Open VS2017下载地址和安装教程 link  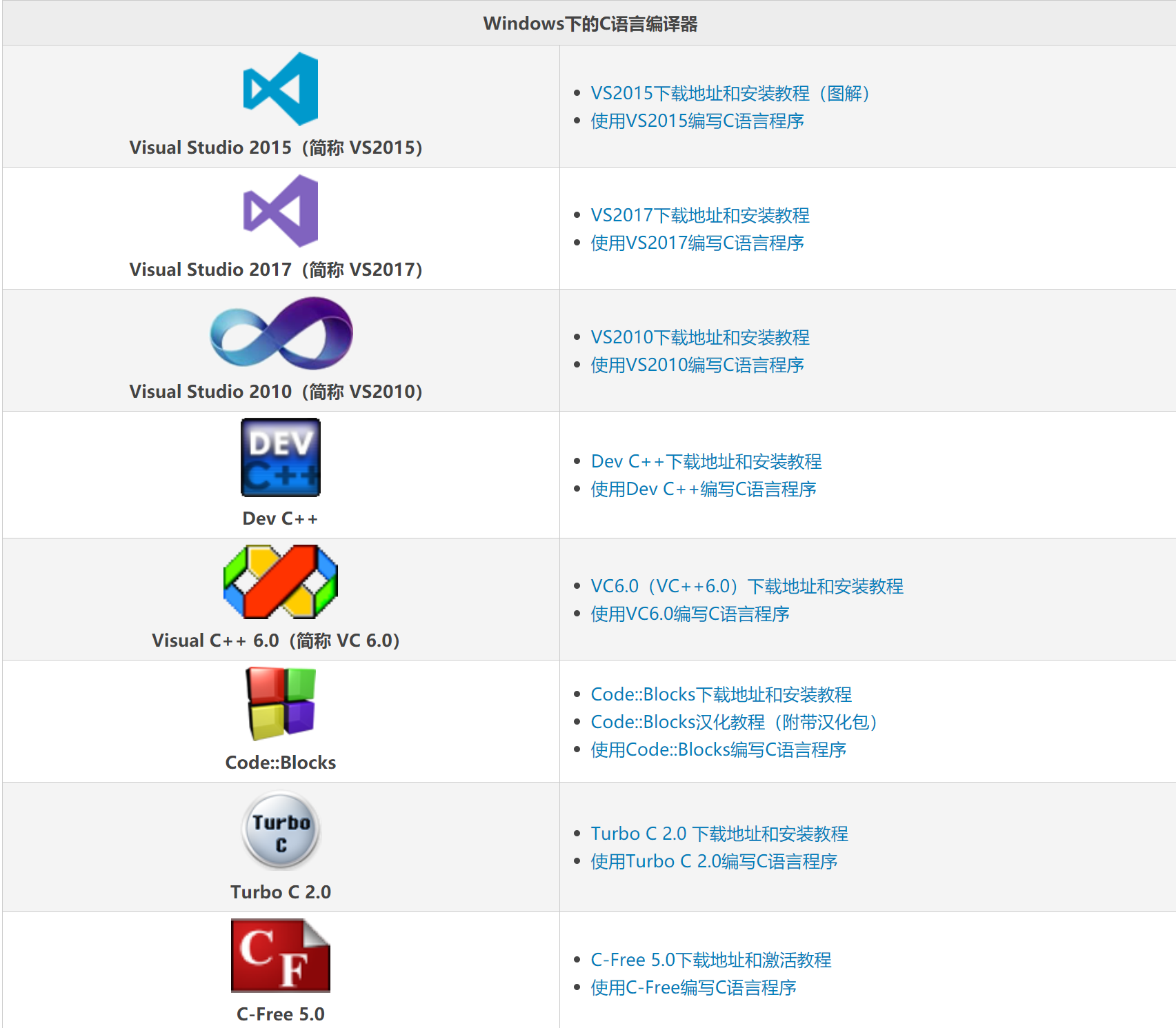pyautogui.click(x=700, y=215)
